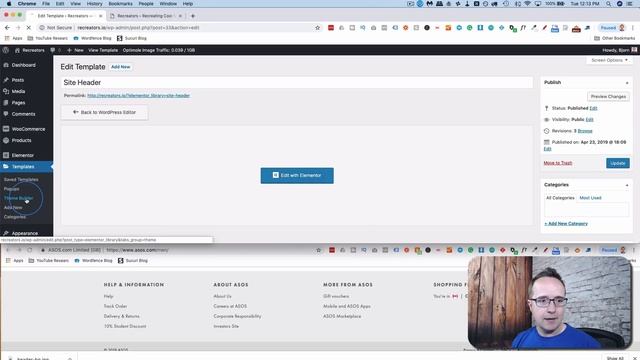The height and width of the screenshot is (360, 640).
Task: Select Categories submenu under Templates
Action: point(15,217)
